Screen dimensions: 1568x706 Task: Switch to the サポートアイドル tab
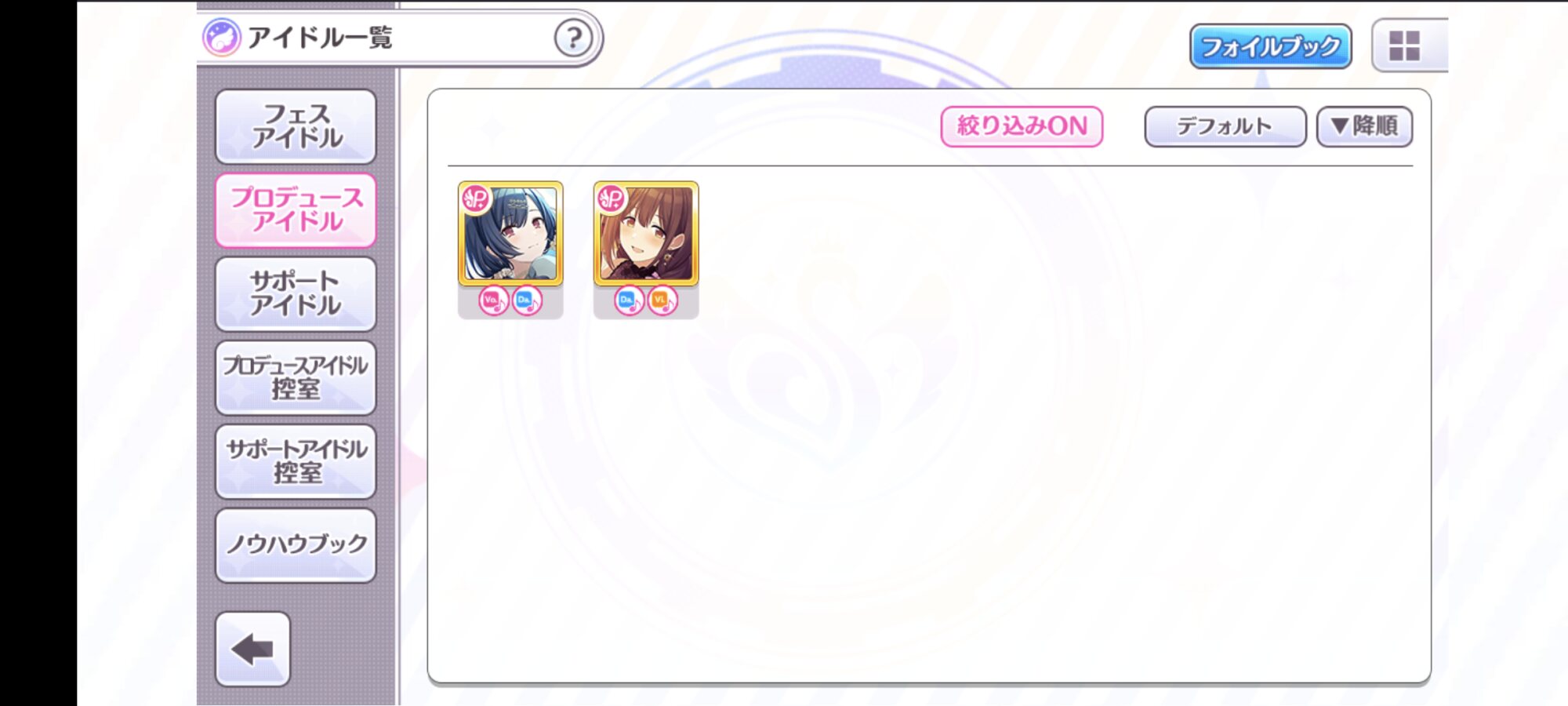pyautogui.click(x=296, y=294)
